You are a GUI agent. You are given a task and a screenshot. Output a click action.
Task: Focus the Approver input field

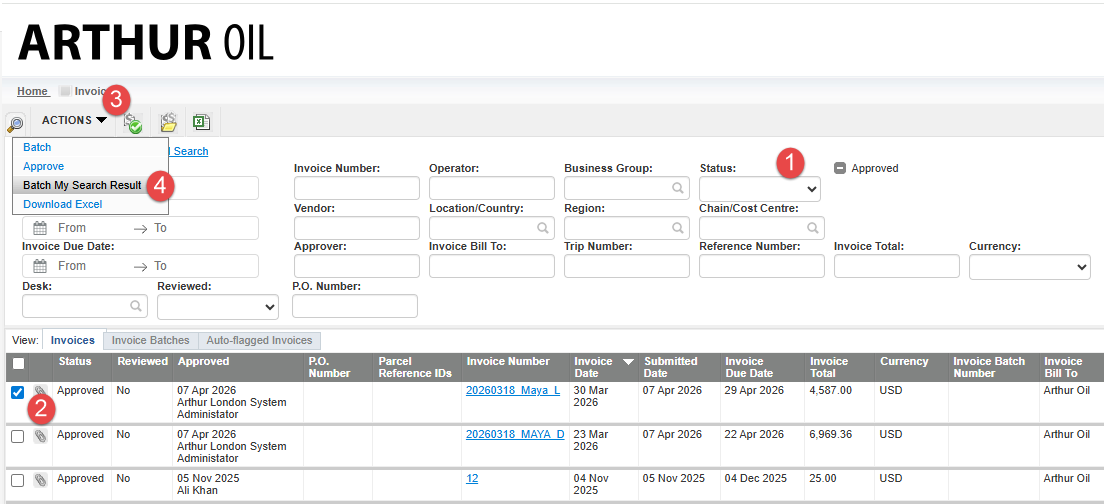click(x=357, y=266)
